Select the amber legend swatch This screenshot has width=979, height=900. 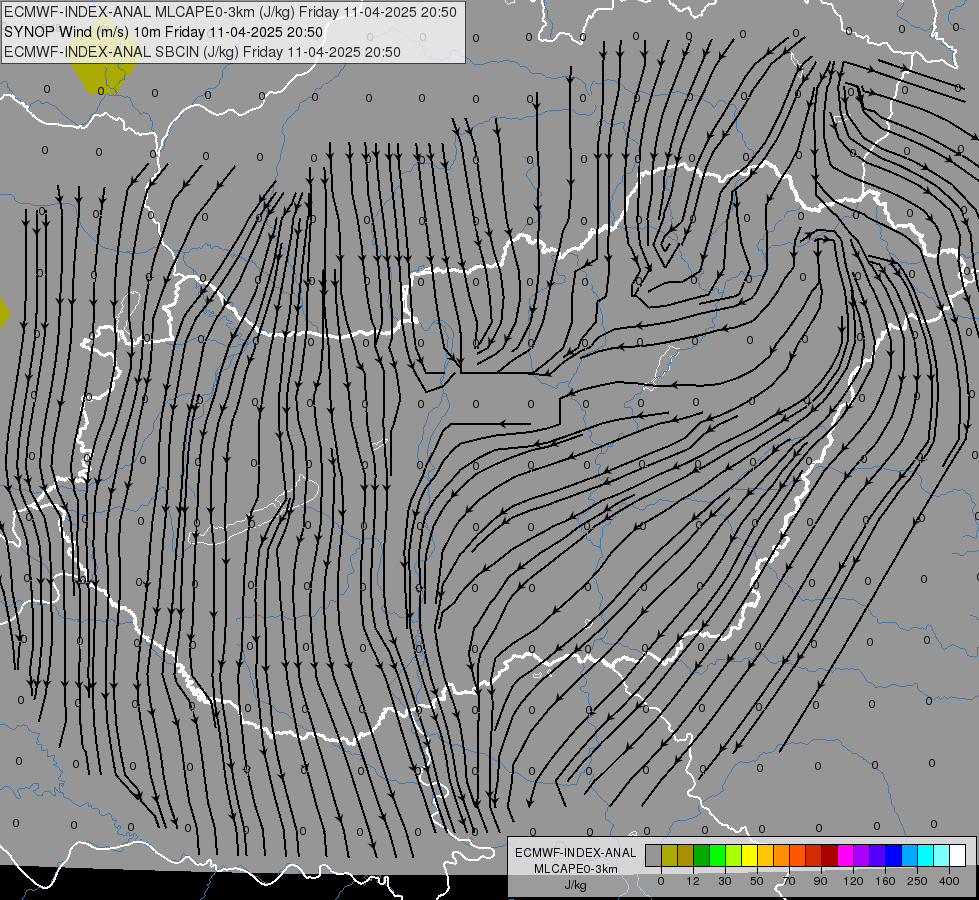[765, 855]
